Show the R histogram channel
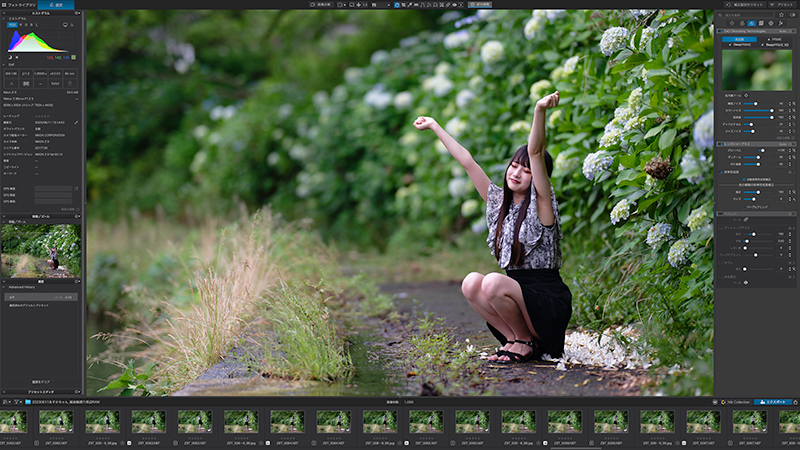The width and height of the screenshot is (800, 450). click(20, 24)
